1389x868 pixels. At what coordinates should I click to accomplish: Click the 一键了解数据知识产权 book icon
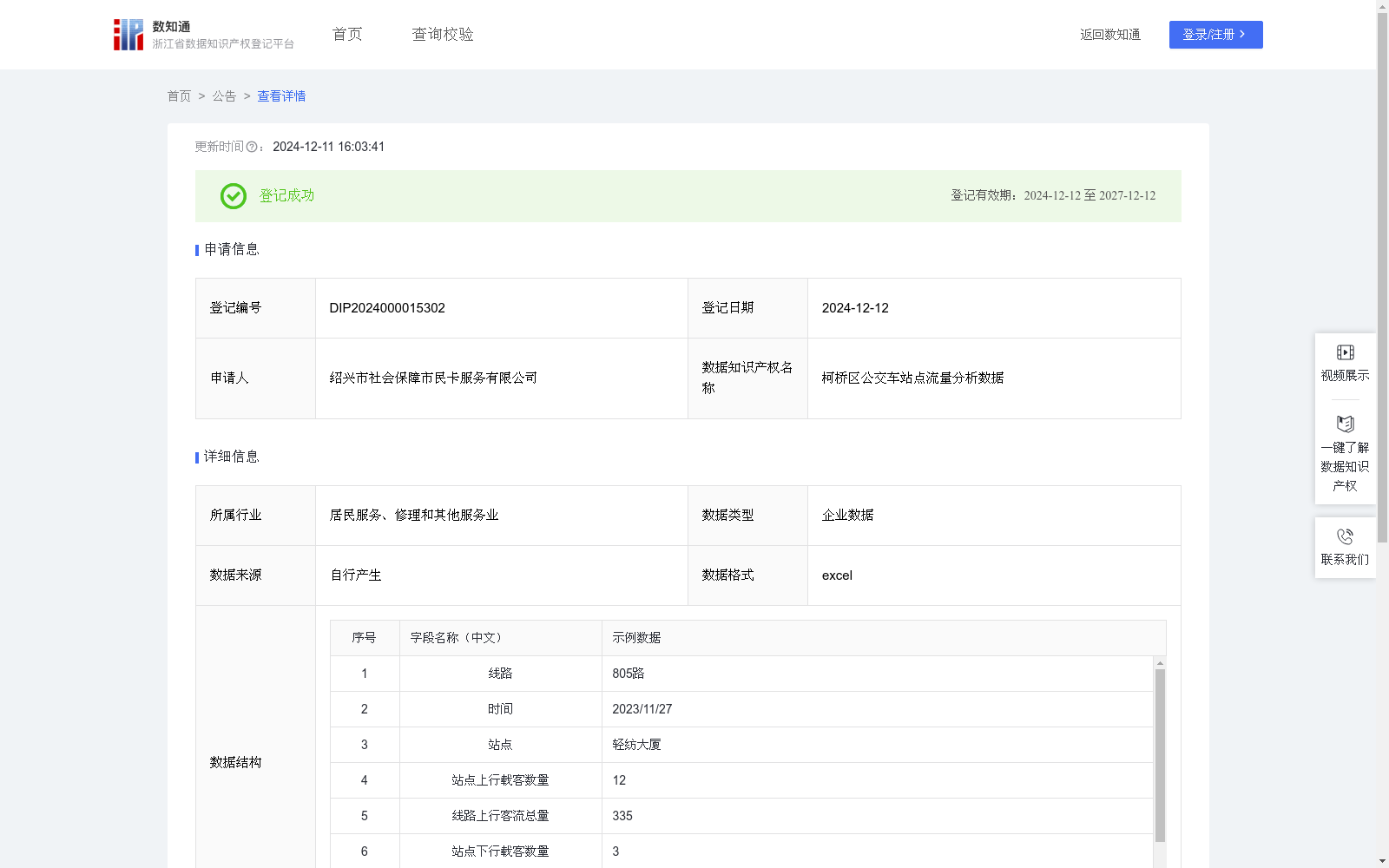tap(1345, 424)
